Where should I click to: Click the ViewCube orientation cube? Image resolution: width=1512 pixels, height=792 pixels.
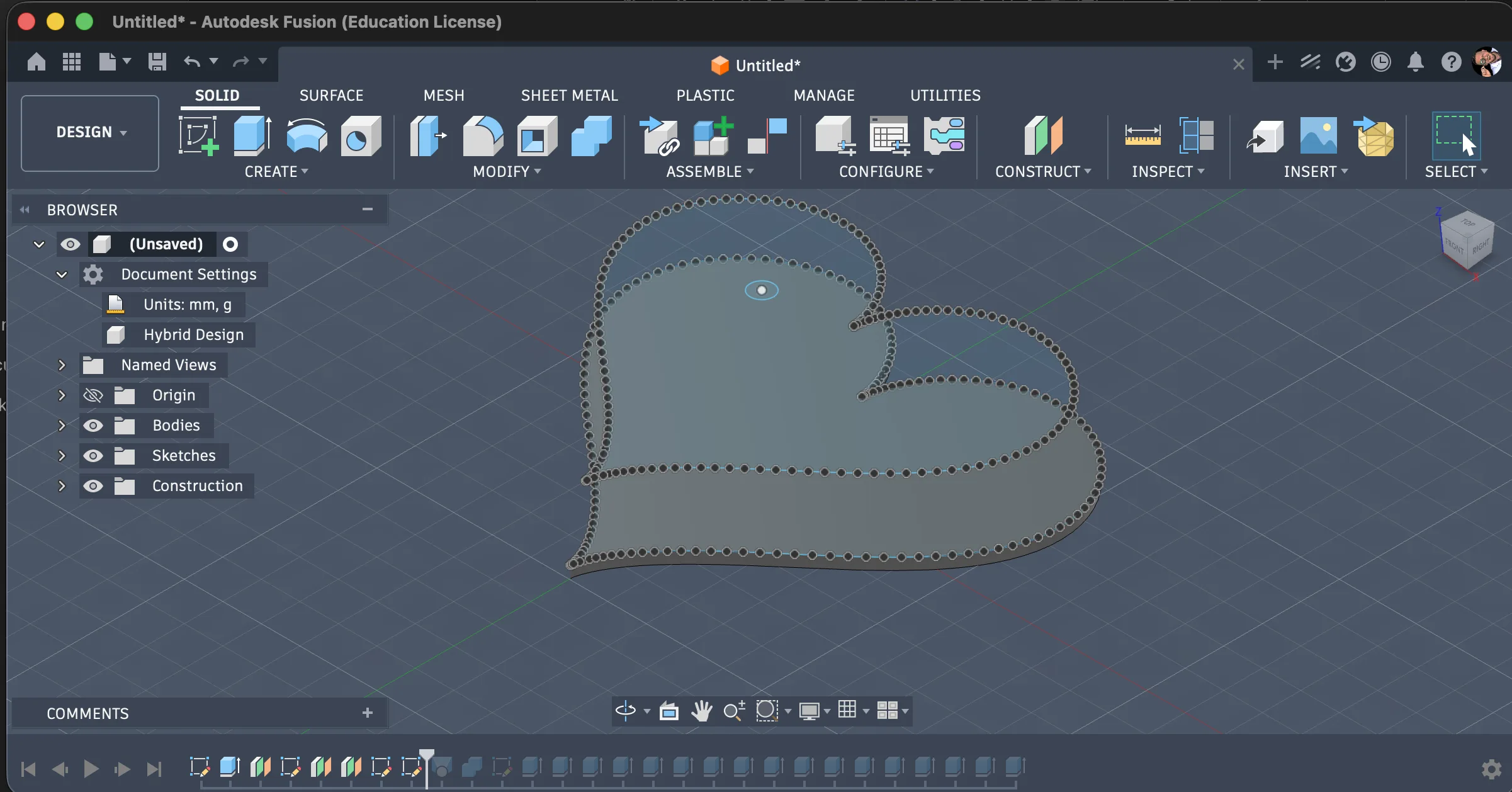pos(1467,242)
